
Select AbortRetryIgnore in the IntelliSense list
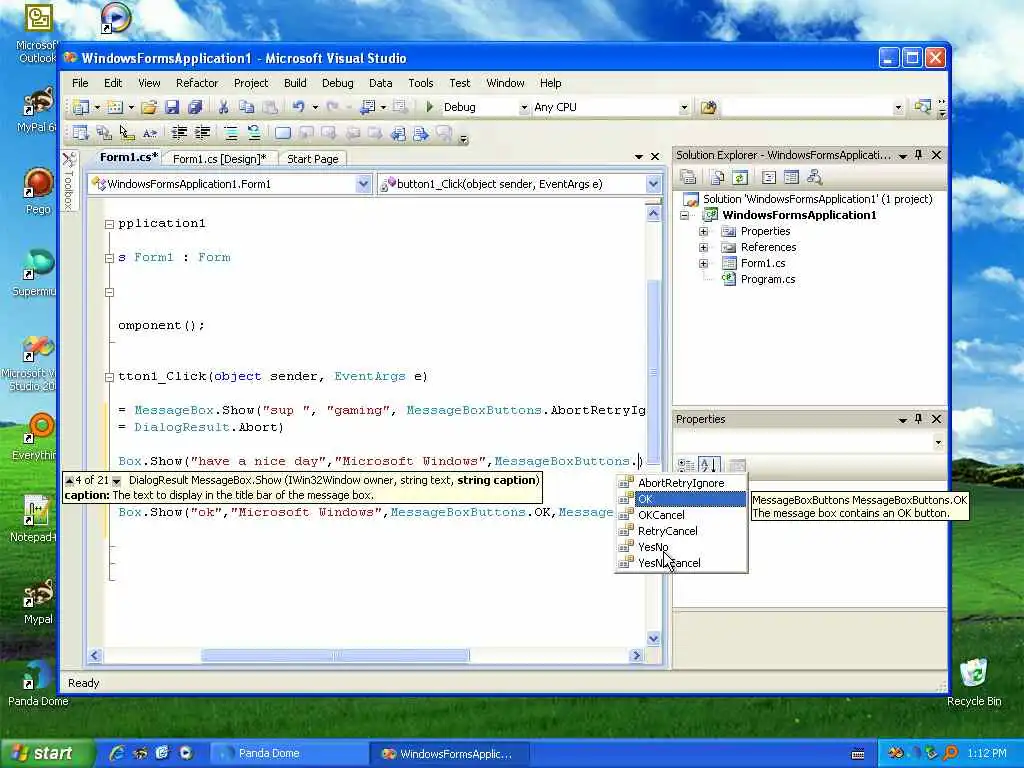[681, 483]
